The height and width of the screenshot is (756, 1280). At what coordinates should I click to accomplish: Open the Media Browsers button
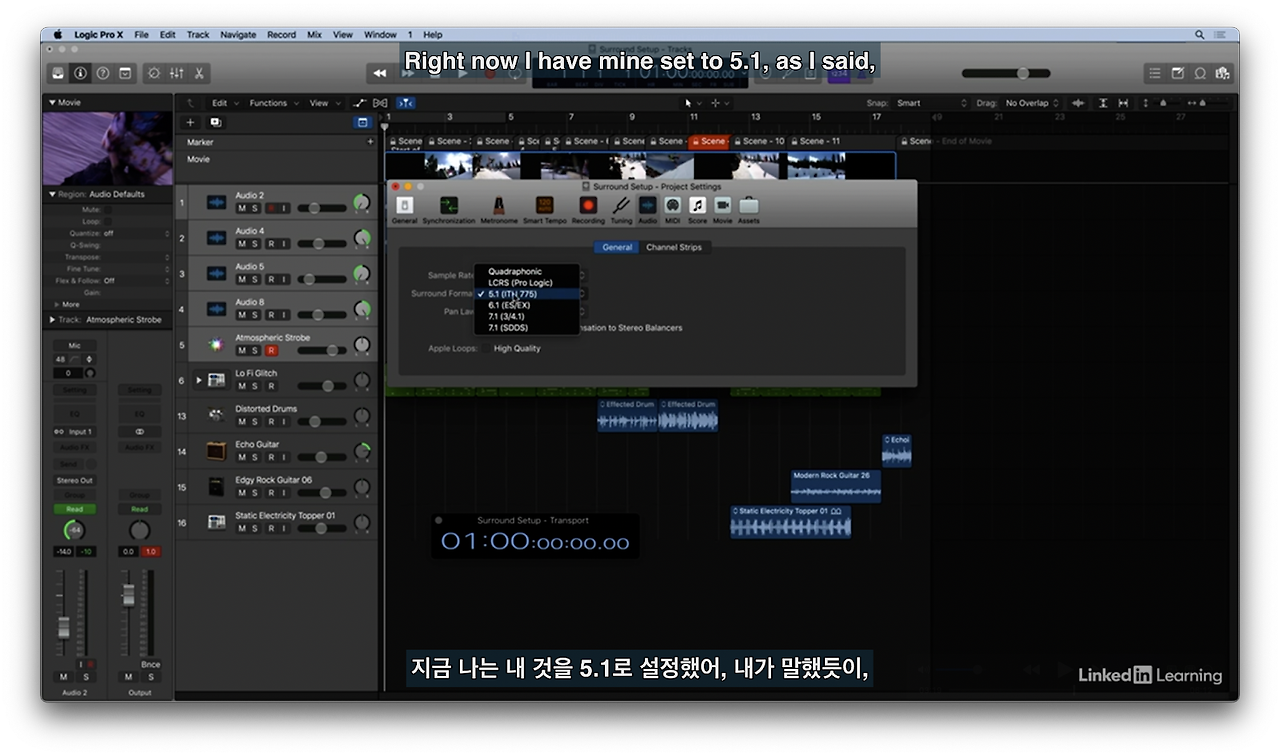[x=1222, y=73]
